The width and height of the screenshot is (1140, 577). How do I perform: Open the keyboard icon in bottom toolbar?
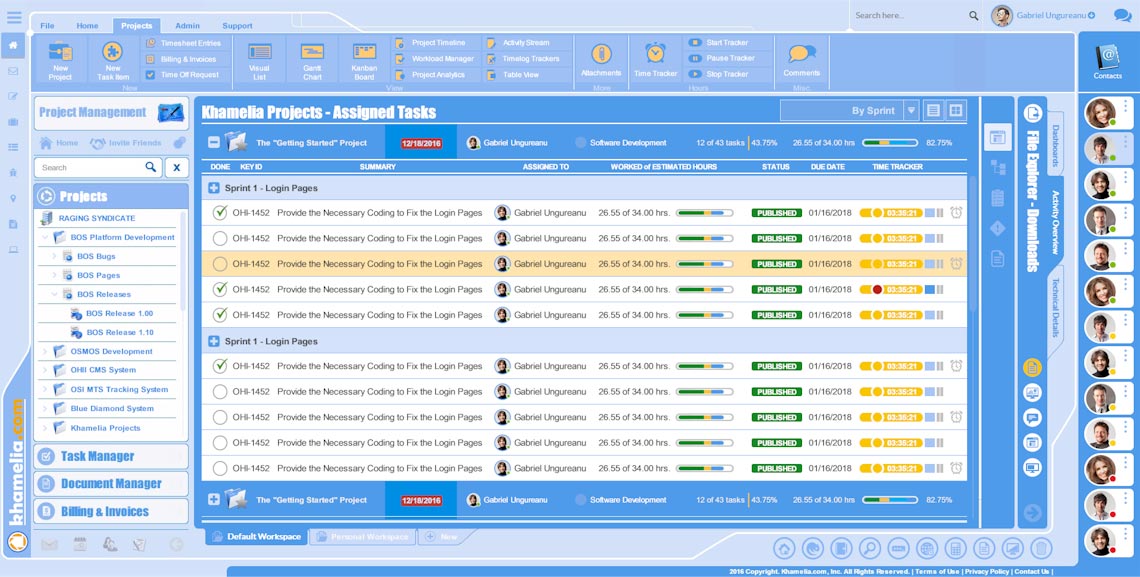pyautogui.click(x=898, y=548)
